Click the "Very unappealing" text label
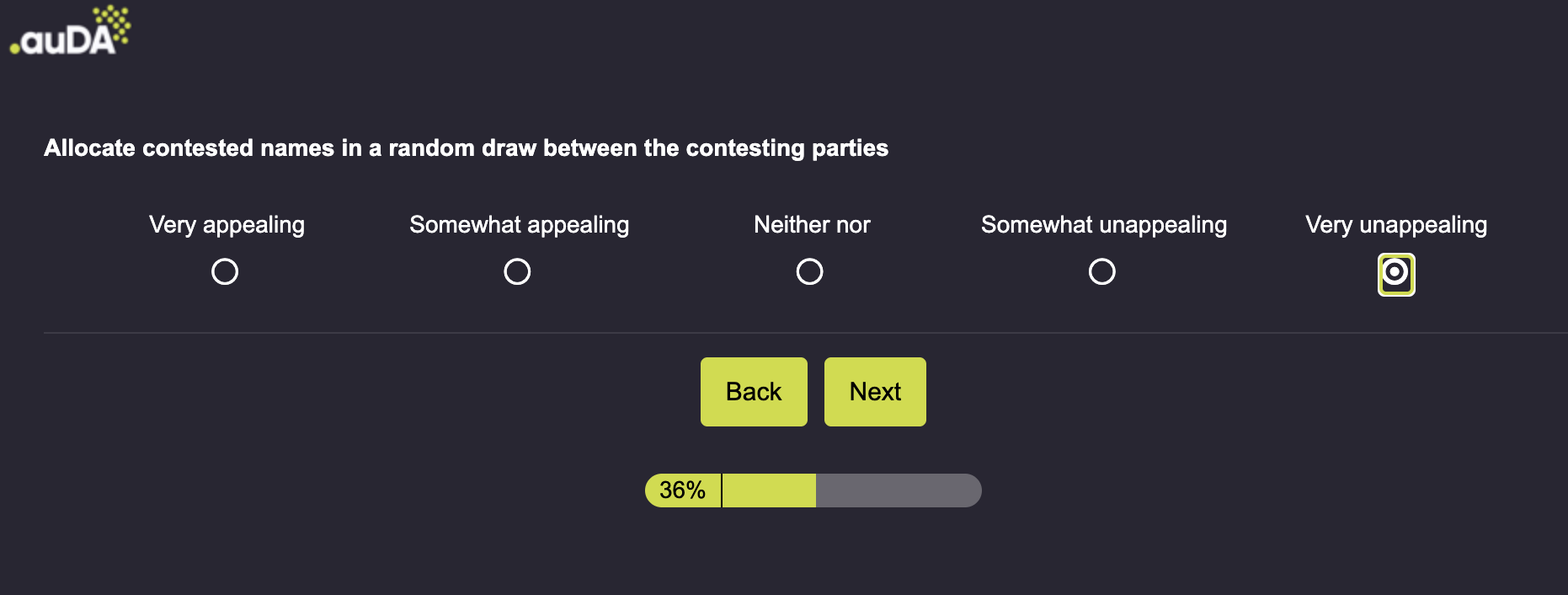The image size is (1568, 595). (1395, 225)
